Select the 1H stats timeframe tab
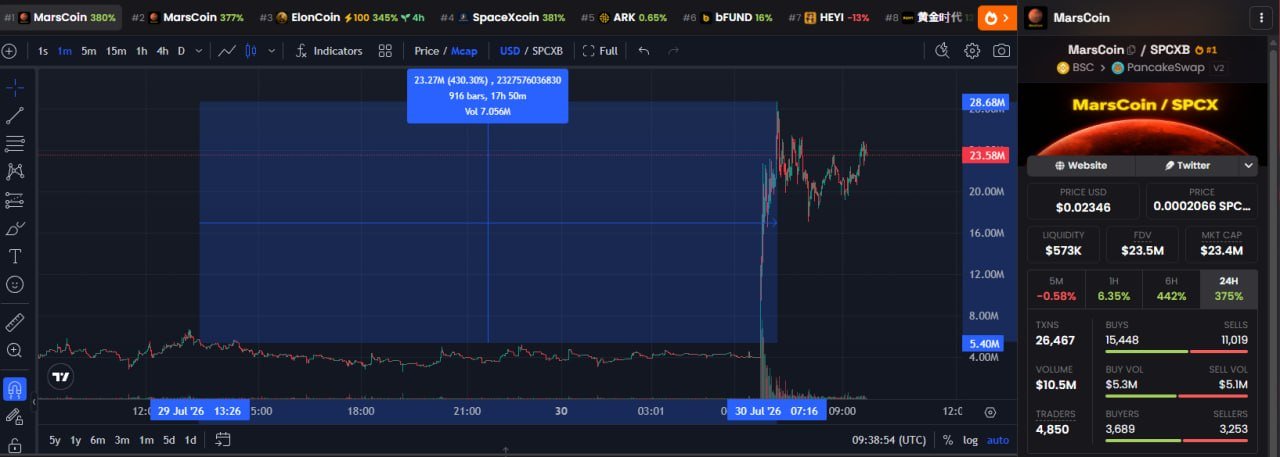This screenshot has height=457, width=1280. 1113,288
